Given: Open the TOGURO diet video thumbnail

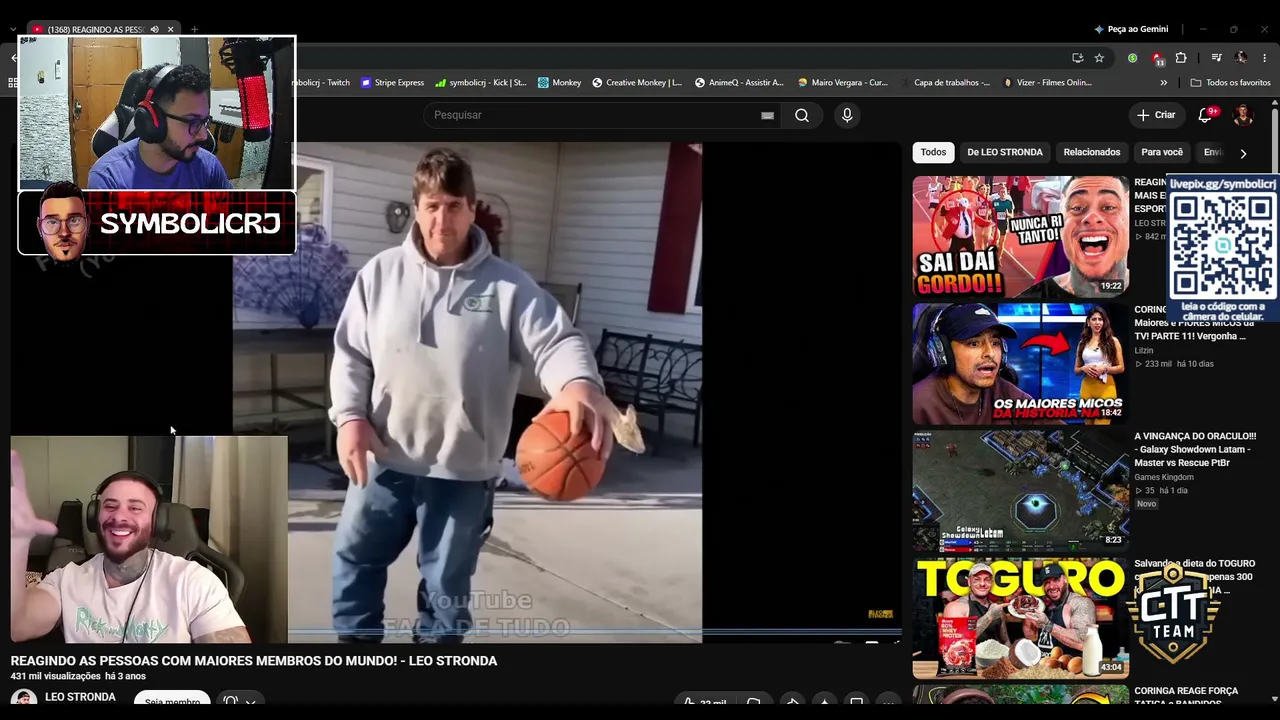Looking at the screenshot, I should (1021, 618).
